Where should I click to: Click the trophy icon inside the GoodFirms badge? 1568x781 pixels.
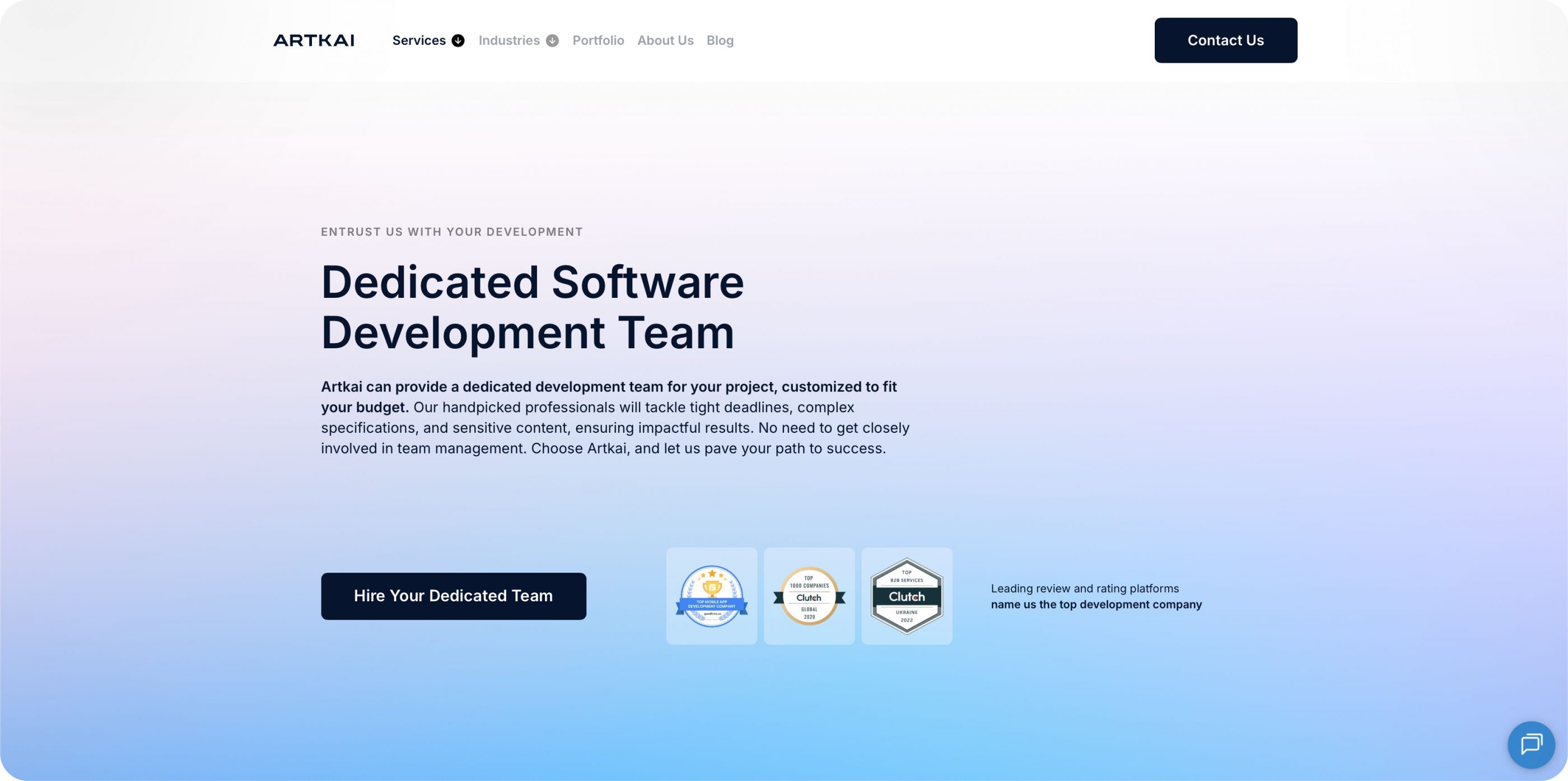click(x=711, y=588)
